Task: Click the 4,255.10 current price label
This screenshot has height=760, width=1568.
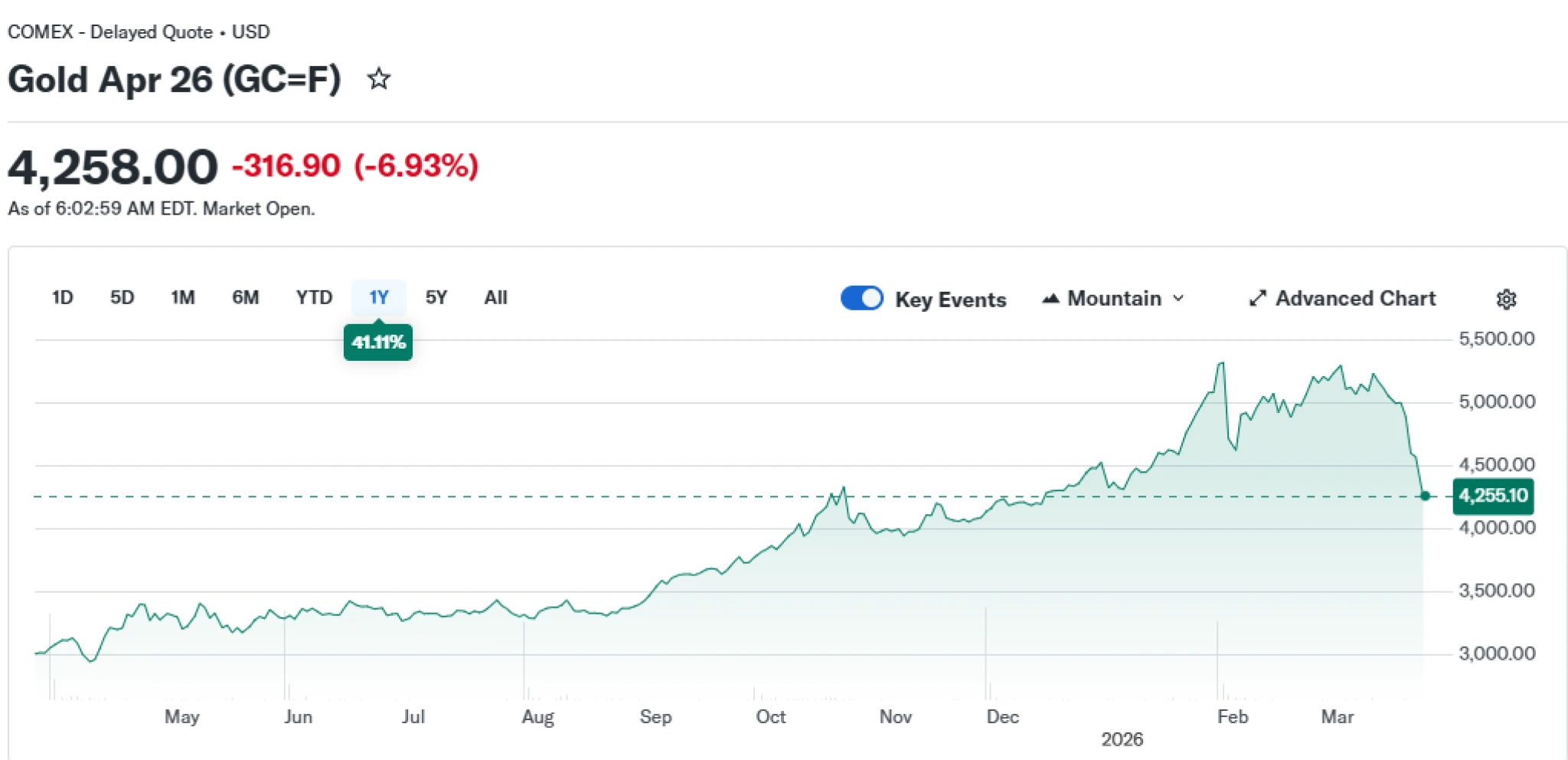Action: point(1492,496)
